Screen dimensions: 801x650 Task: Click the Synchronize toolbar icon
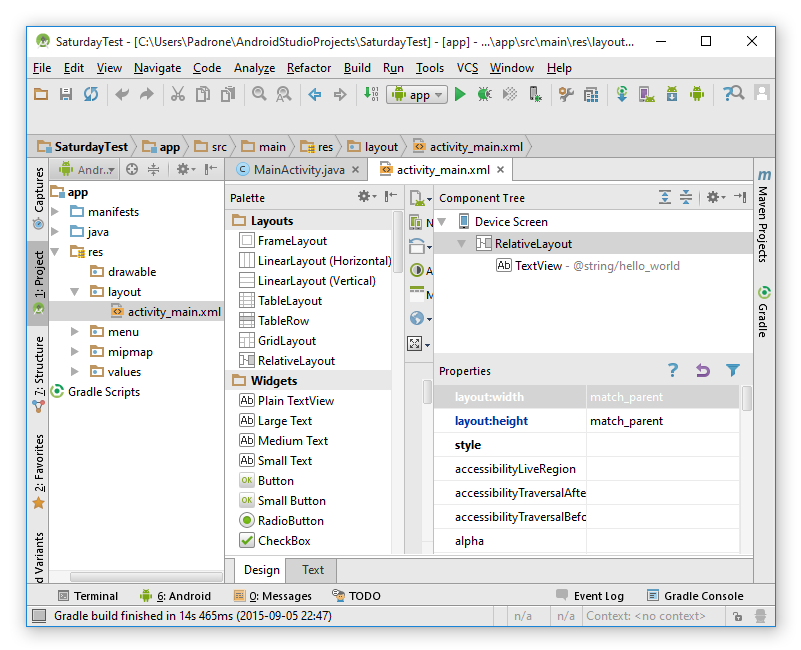coord(91,94)
